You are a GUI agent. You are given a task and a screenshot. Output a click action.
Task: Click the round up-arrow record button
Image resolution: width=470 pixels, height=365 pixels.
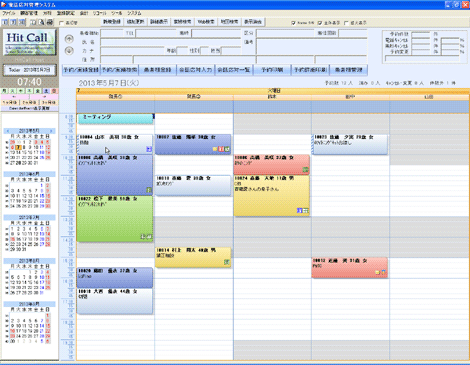[x=69, y=39]
